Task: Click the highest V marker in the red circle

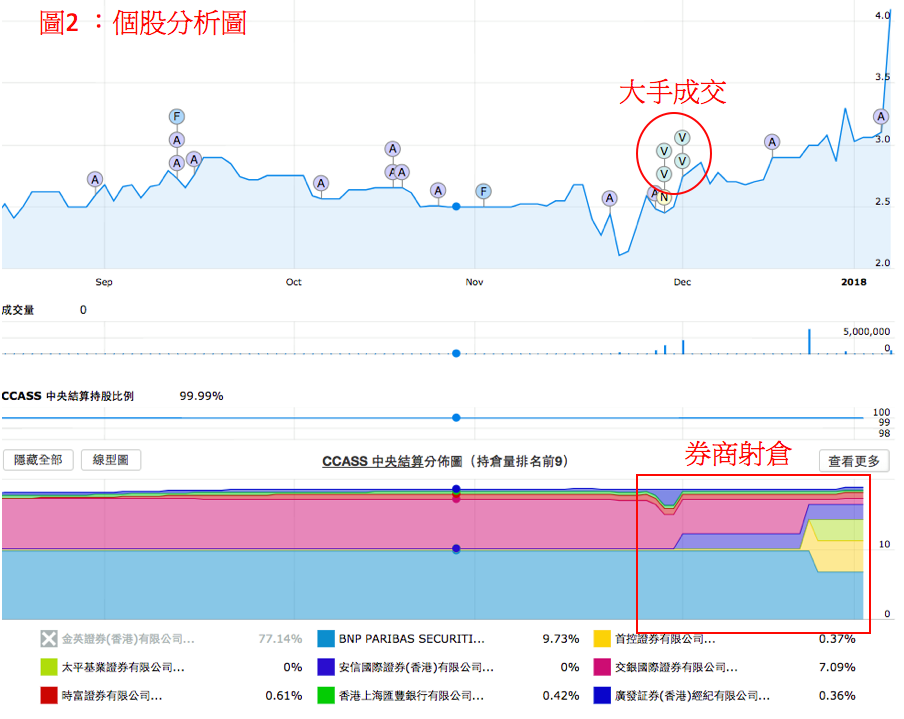Action: (682, 137)
